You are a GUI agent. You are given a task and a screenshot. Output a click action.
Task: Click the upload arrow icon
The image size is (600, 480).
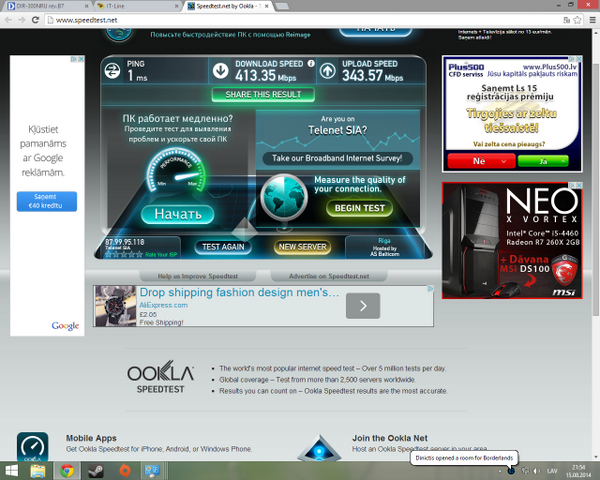(328, 71)
